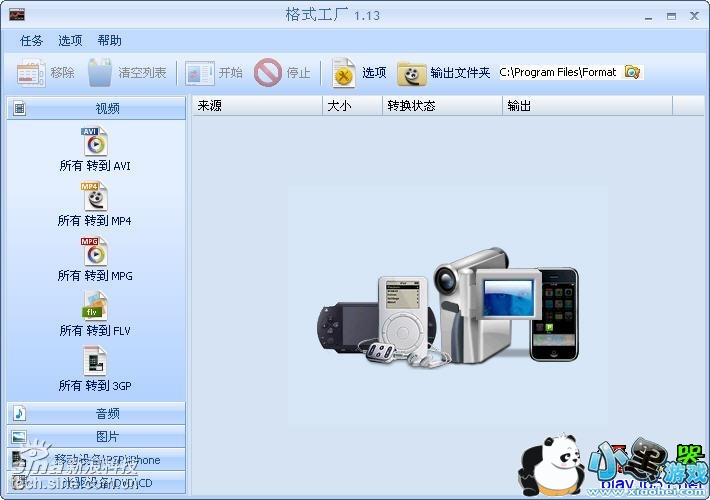Click the 所有 转到 FLV text label
Image resolution: width=710 pixels, height=500 pixels.
tap(95, 331)
